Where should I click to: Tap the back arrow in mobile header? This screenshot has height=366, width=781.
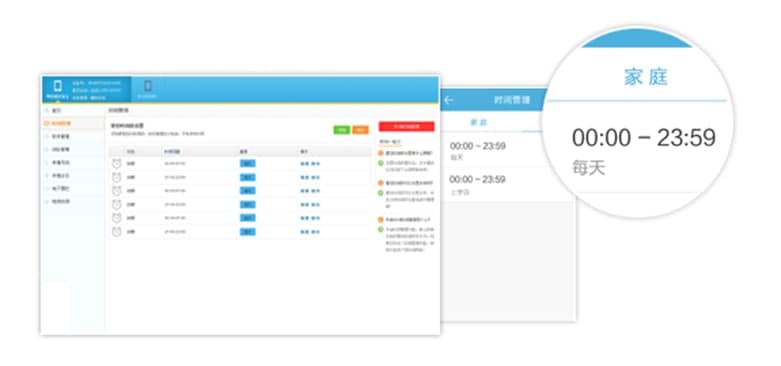449,100
